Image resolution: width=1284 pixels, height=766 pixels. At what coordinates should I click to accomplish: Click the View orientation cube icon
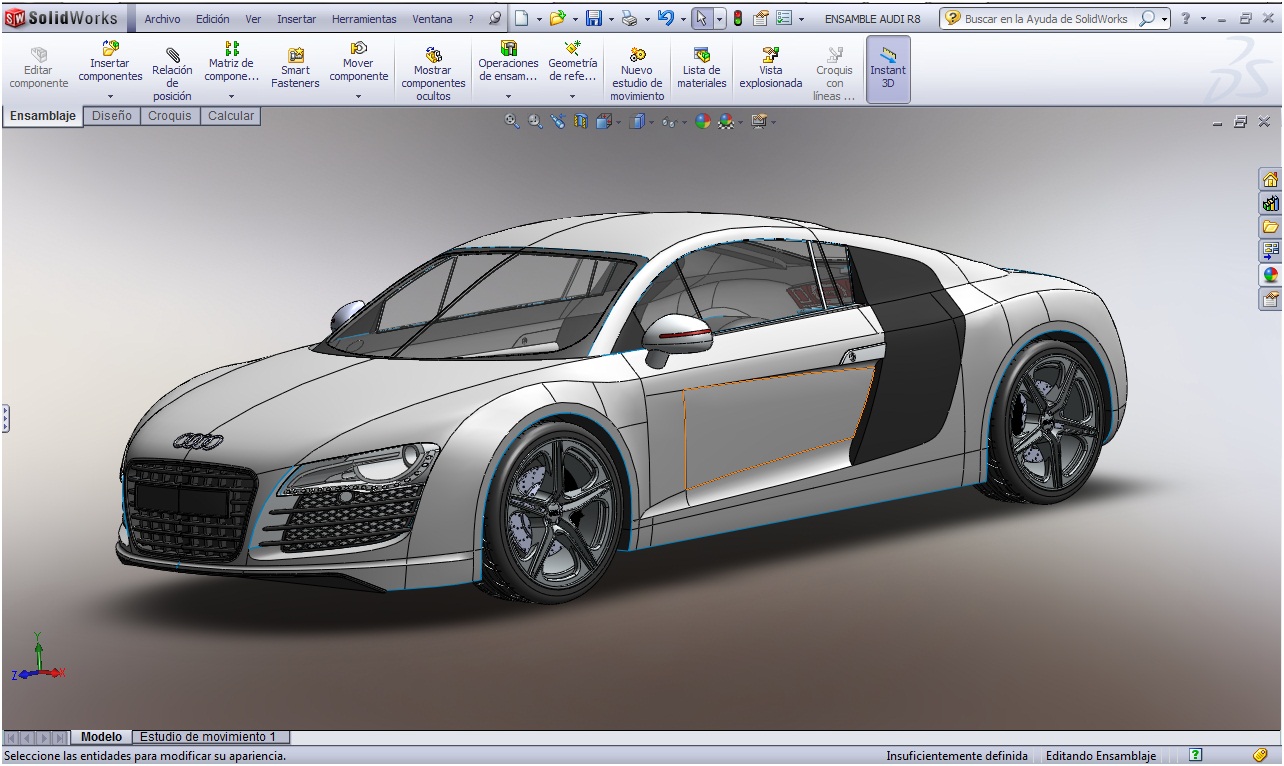pyautogui.click(x=603, y=121)
